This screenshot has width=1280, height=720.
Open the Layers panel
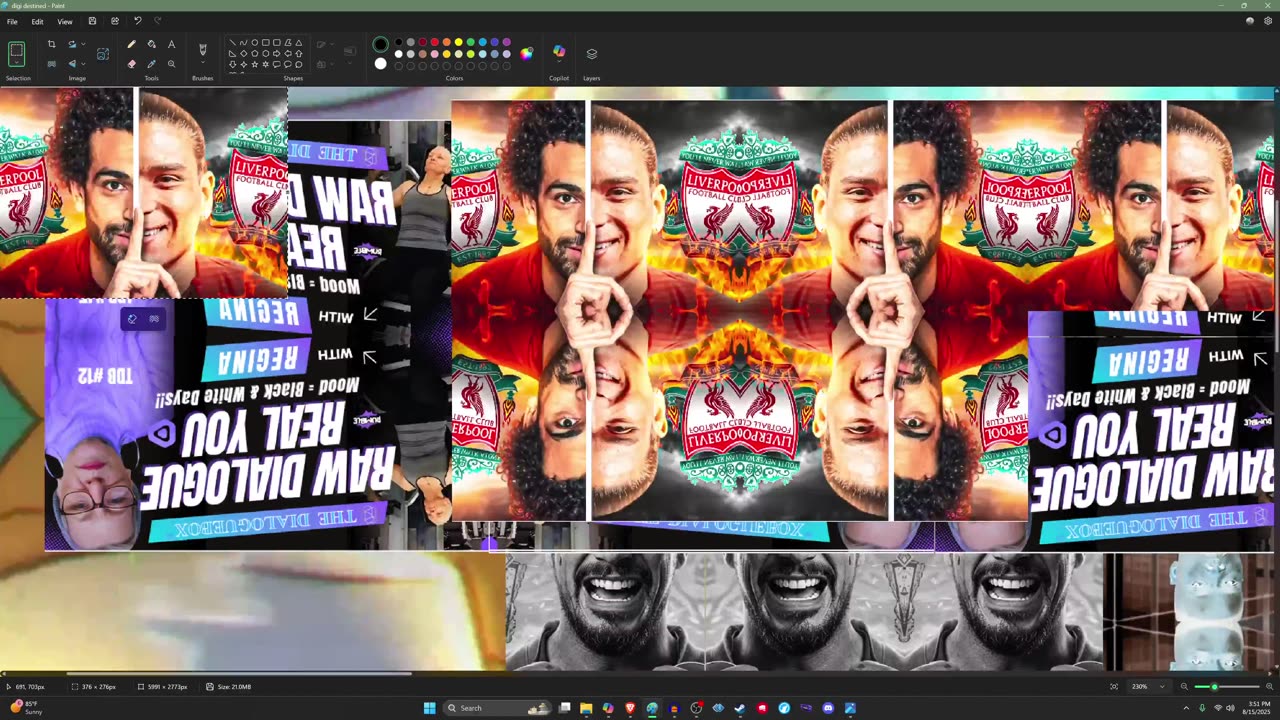click(x=591, y=53)
